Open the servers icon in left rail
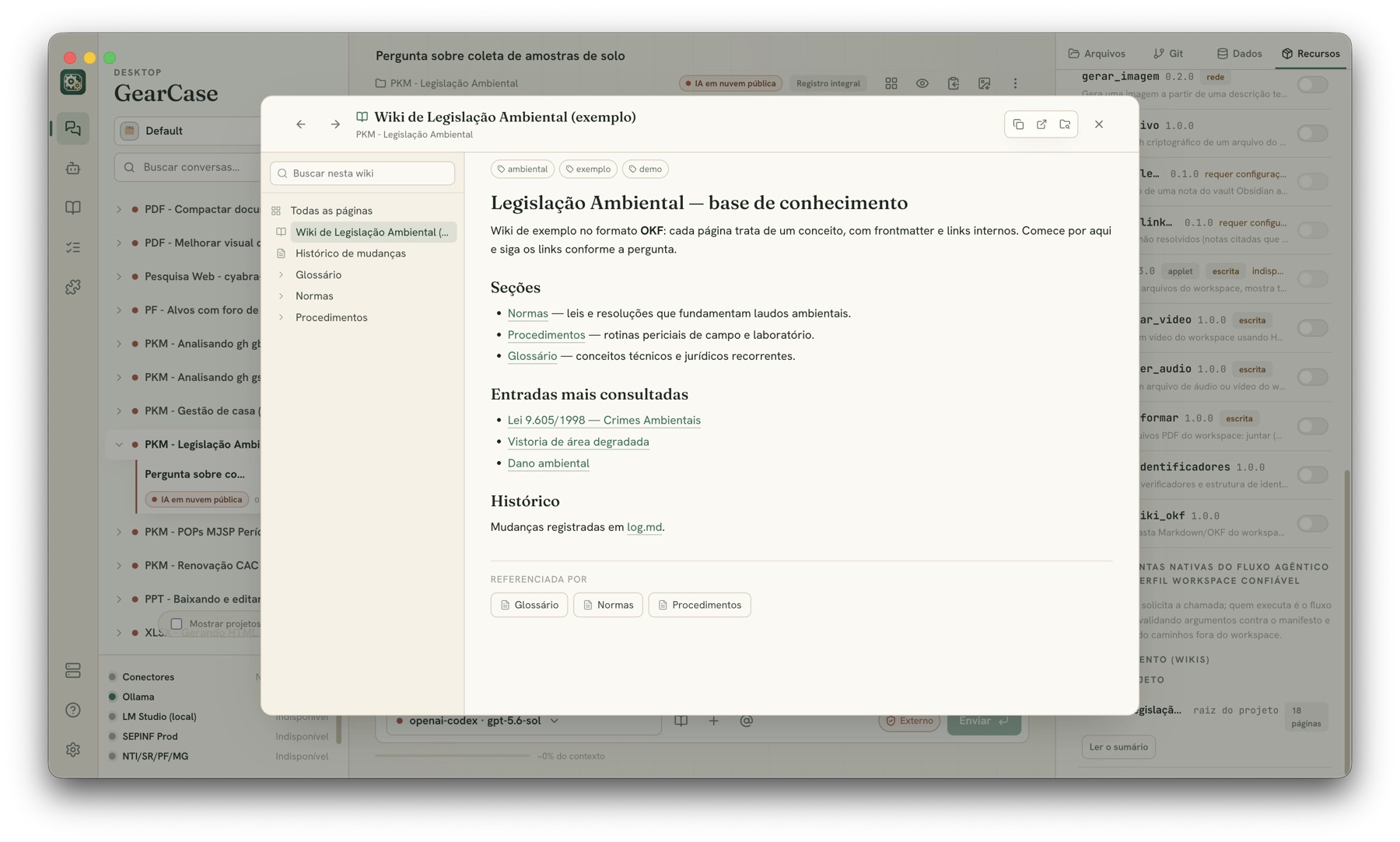Image resolution: width=1400 pixels, height=842 pixels. tap(73, 670)
